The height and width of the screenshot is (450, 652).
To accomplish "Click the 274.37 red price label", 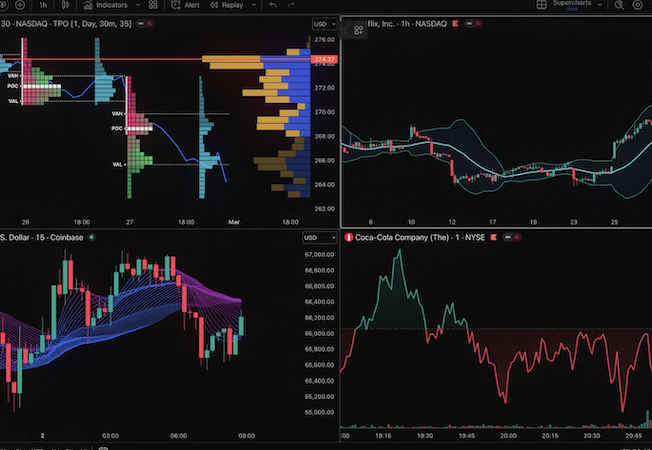I will click(324, 59).
